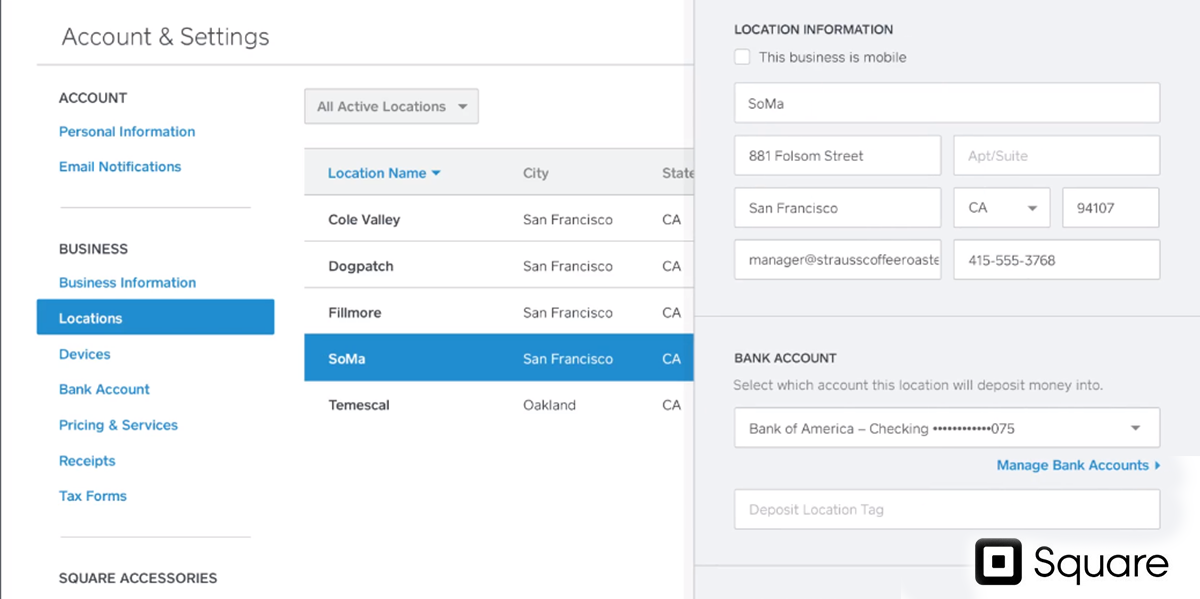The image size is (1200, 599).
Task: Click the Square logo icon
Action: [998, 563]
